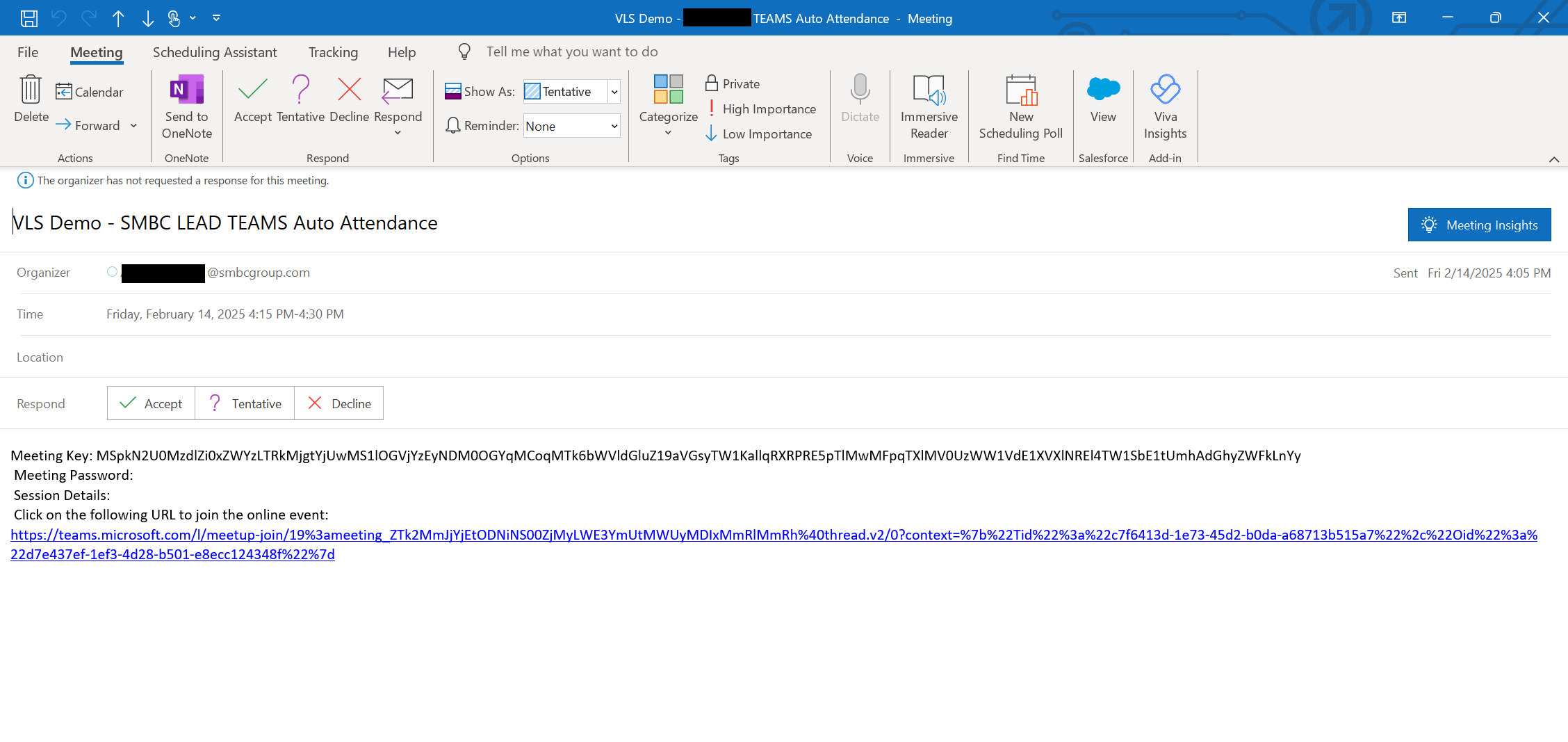Expand the Forward options arrow
Viewport: 1568px width, 742px height.
pos(133,125)
